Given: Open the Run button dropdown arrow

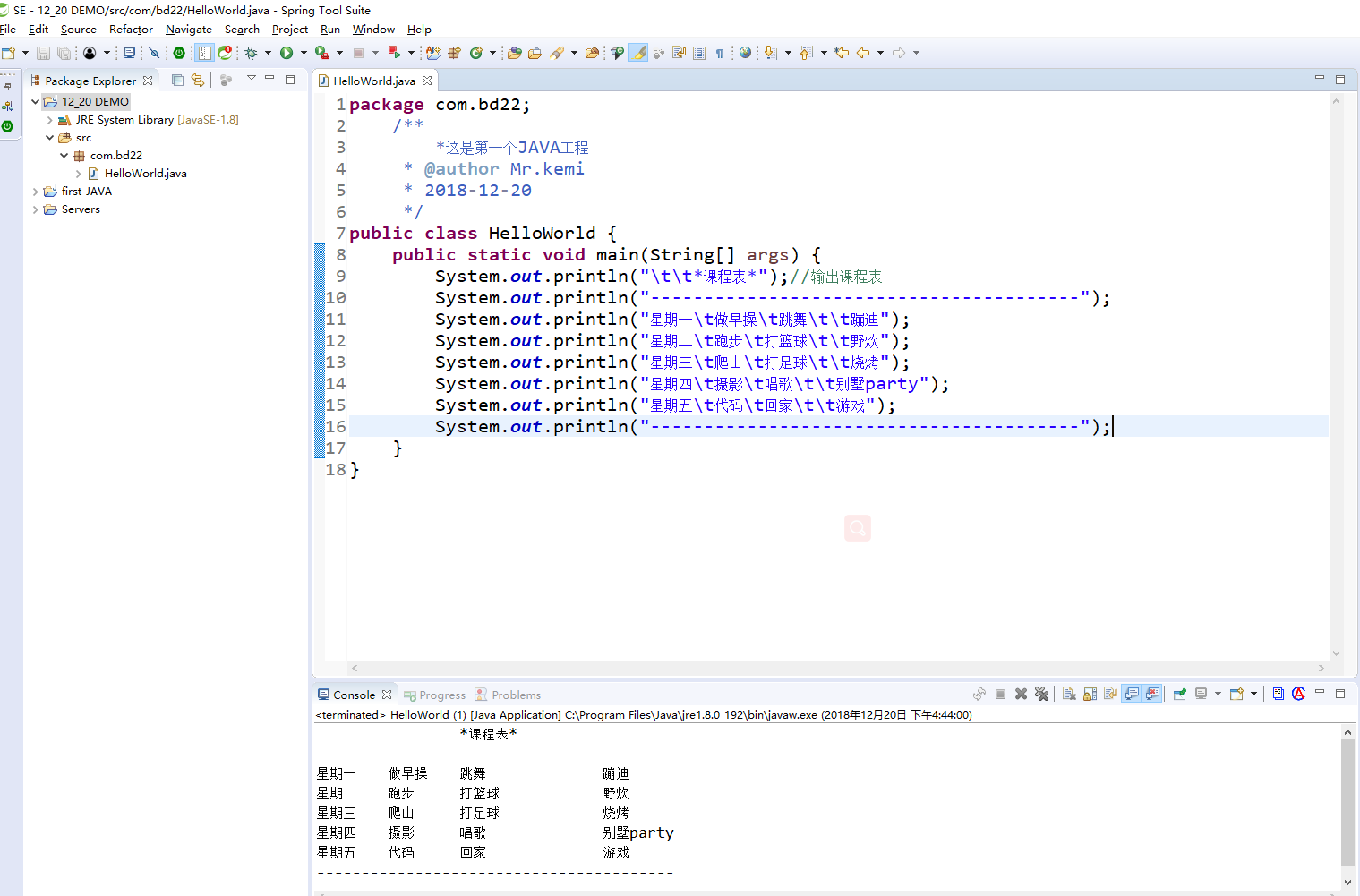Looking at the screenshot, I should 304,53.
